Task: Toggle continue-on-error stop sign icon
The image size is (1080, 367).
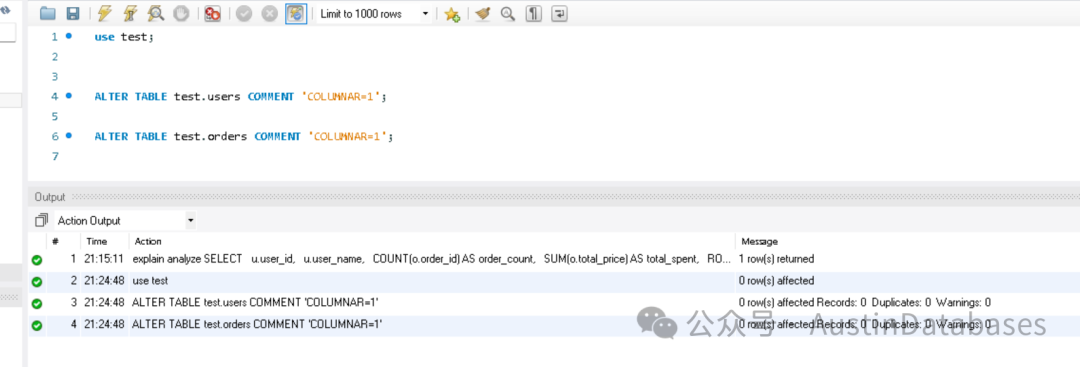Action: (x=212, y=14)
